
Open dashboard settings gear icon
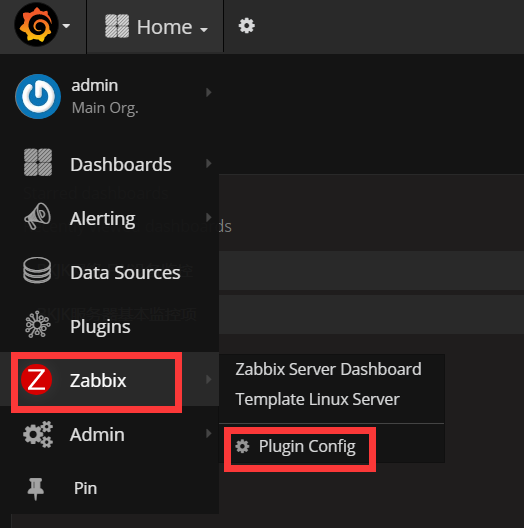coord(247,26)
